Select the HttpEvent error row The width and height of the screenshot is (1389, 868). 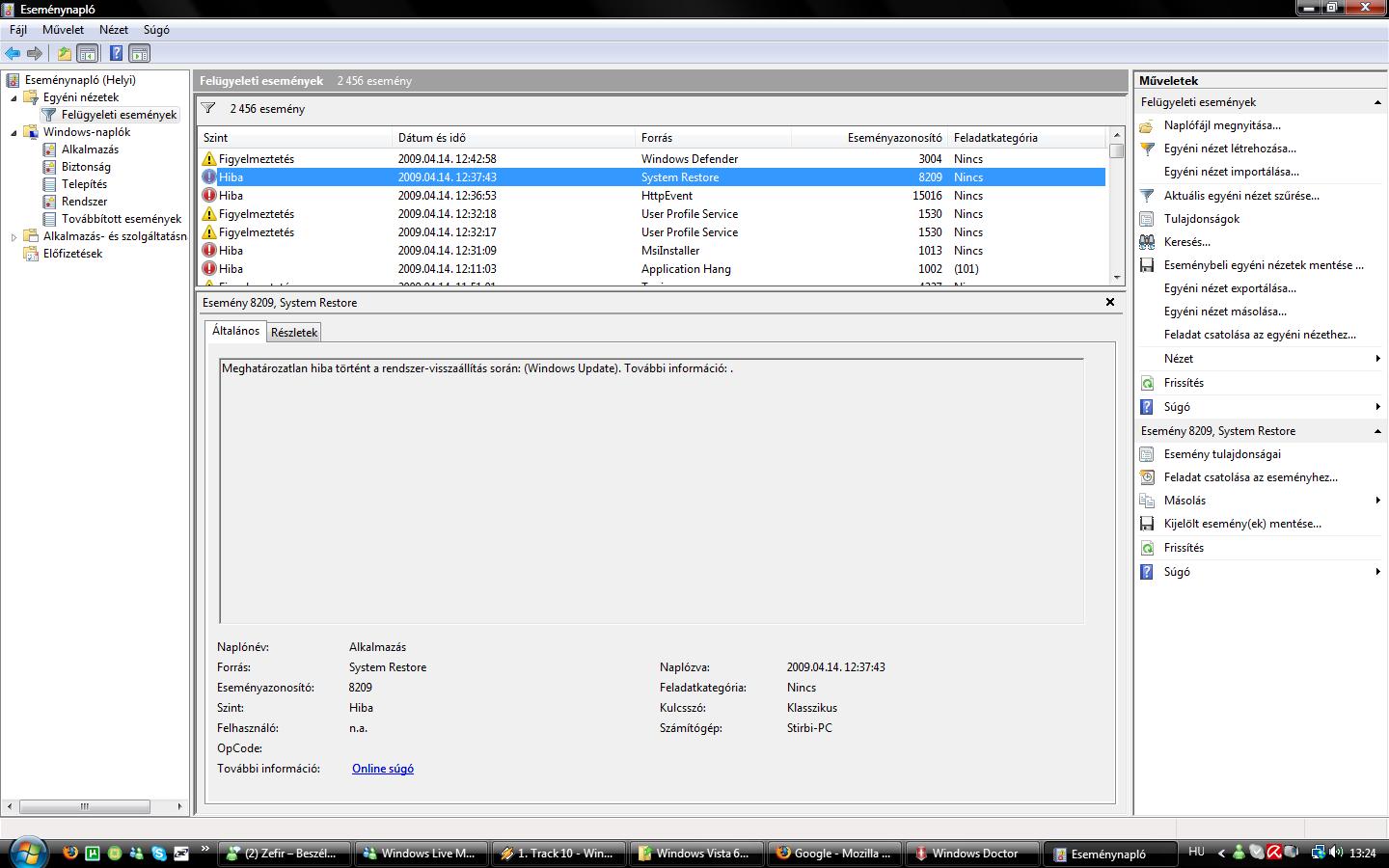point(652,196)
